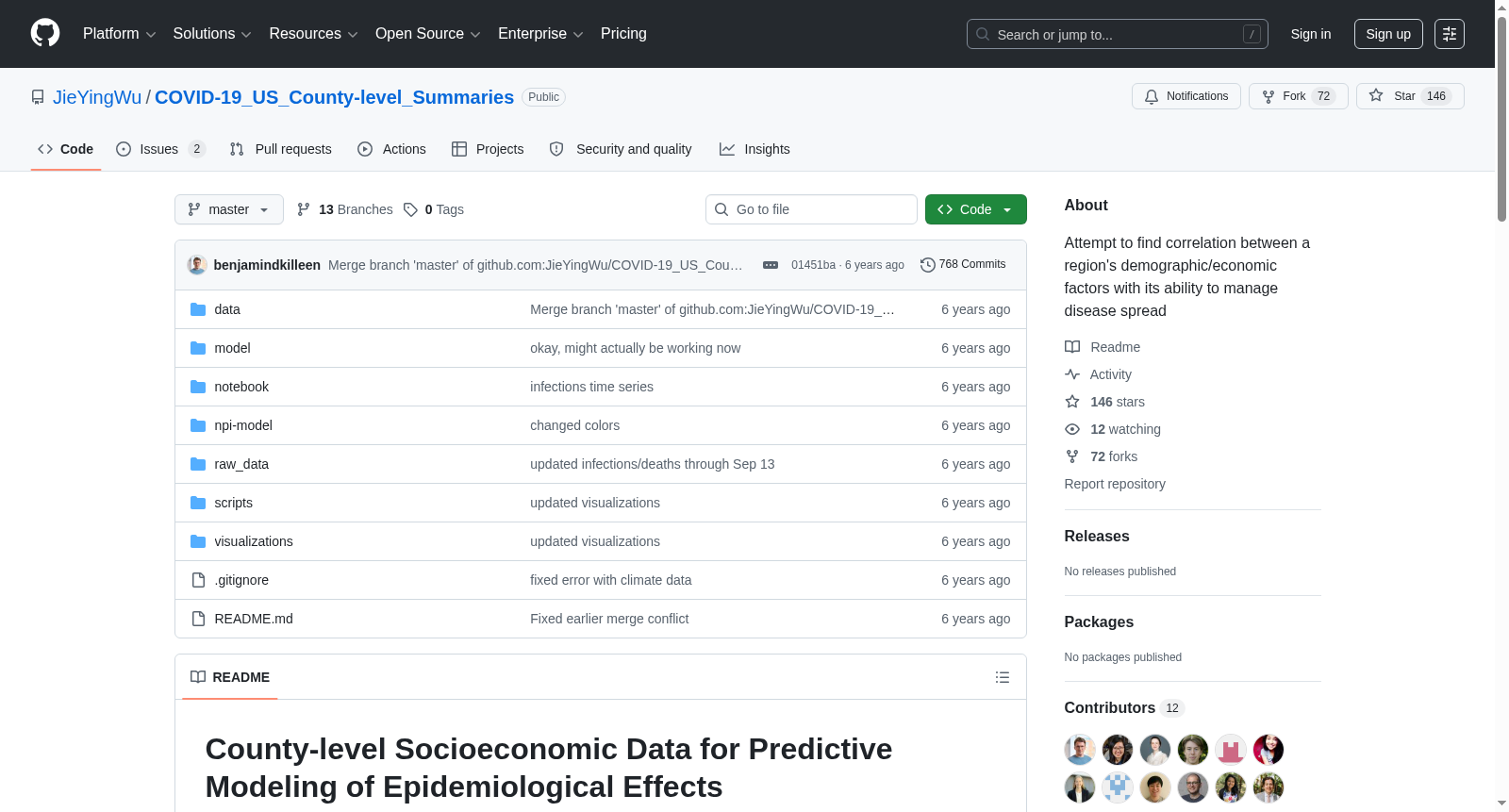Switch to the Issues tab
The image size is (1509, 812).
(x=160, y=149)
